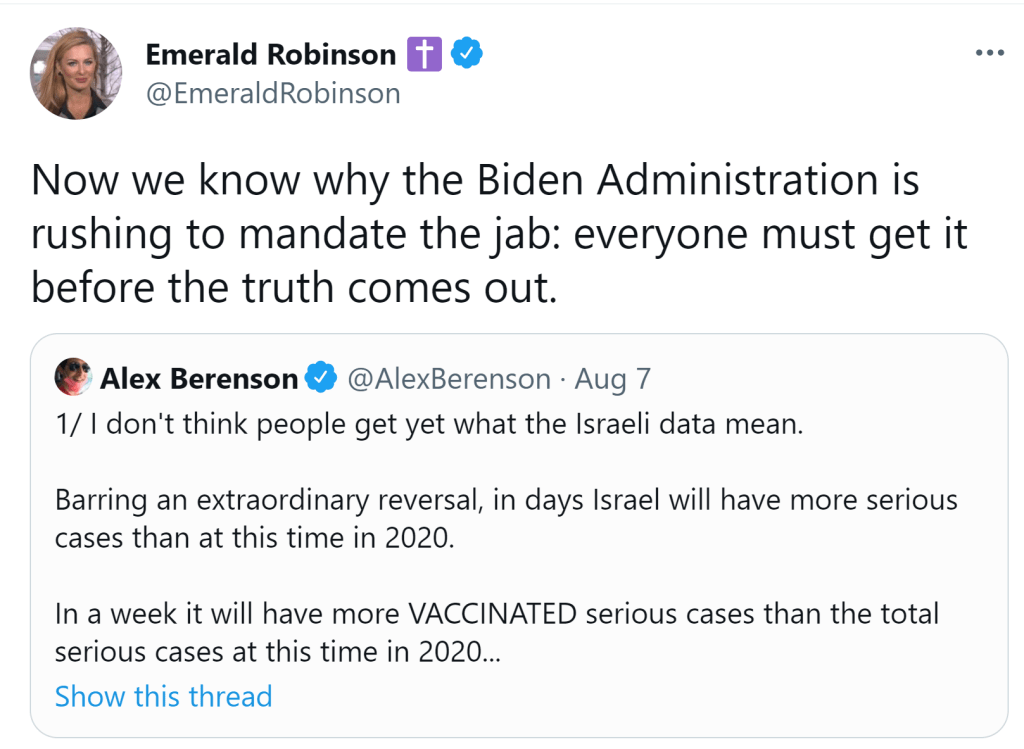Click the purple cross emoji icon
This screenshot has width=1024, height=749.
[423, 54]
